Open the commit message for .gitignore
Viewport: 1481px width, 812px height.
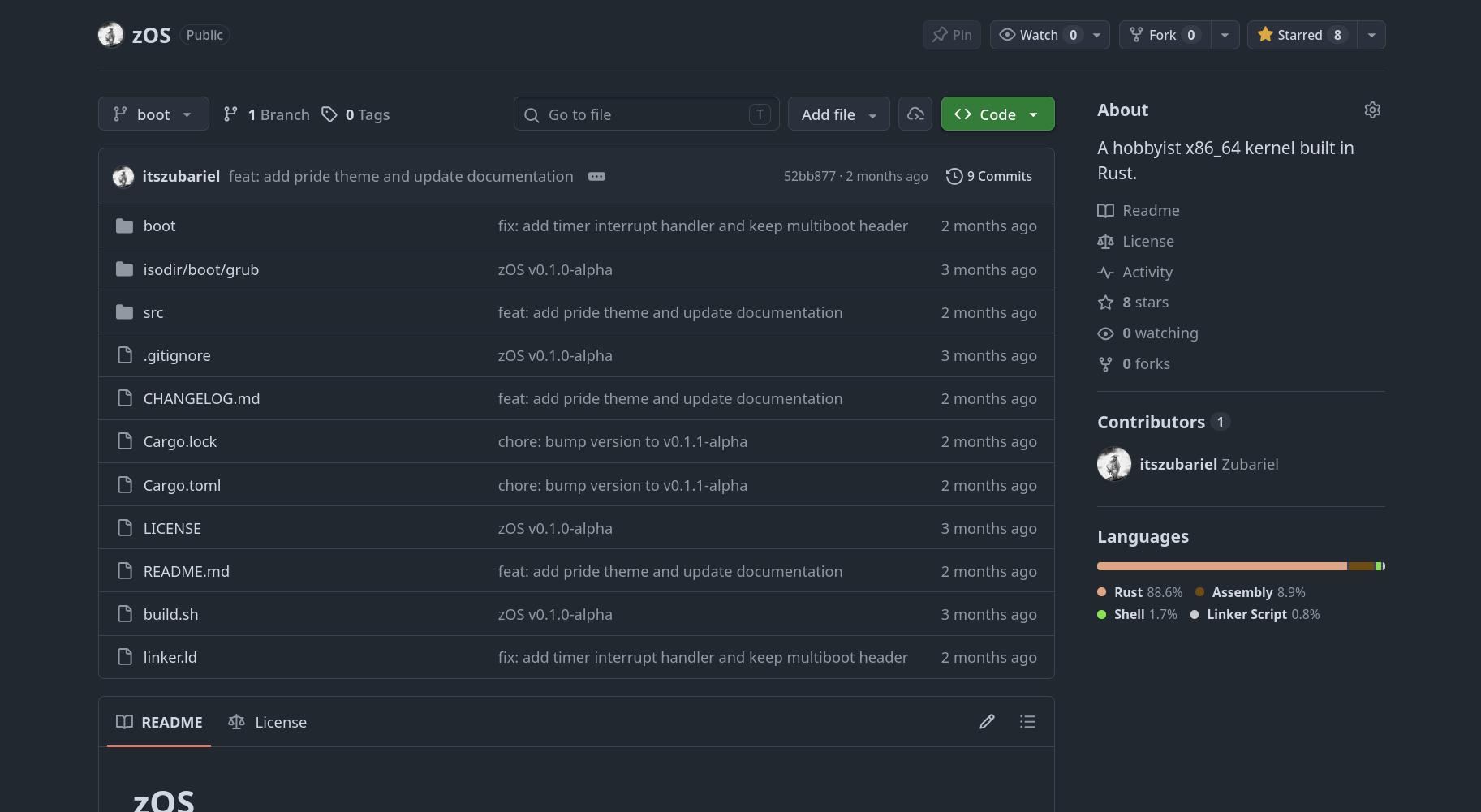point(555,355)
